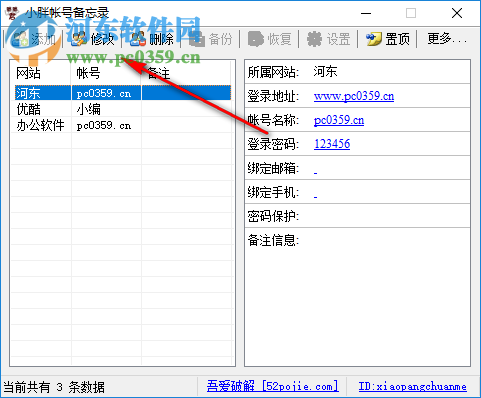Viewport: 481px width, 398px height.
Task: Click the 添加 add account icon
Action: point(20,39)
